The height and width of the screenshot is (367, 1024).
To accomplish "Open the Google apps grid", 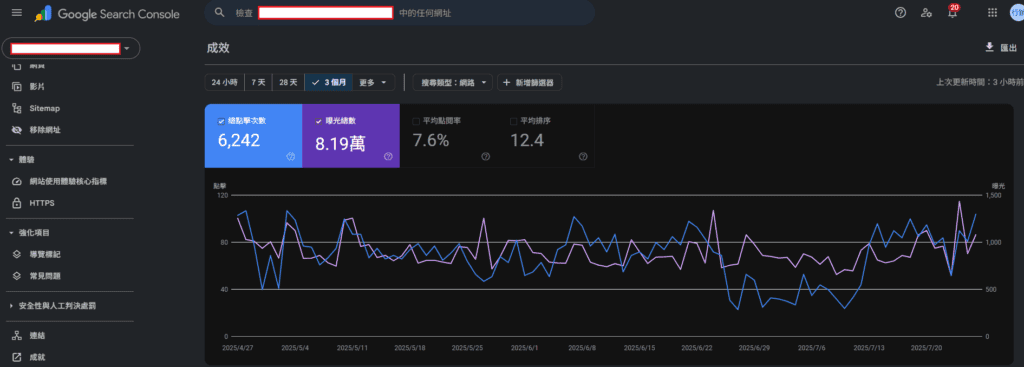I will point(992,12).
